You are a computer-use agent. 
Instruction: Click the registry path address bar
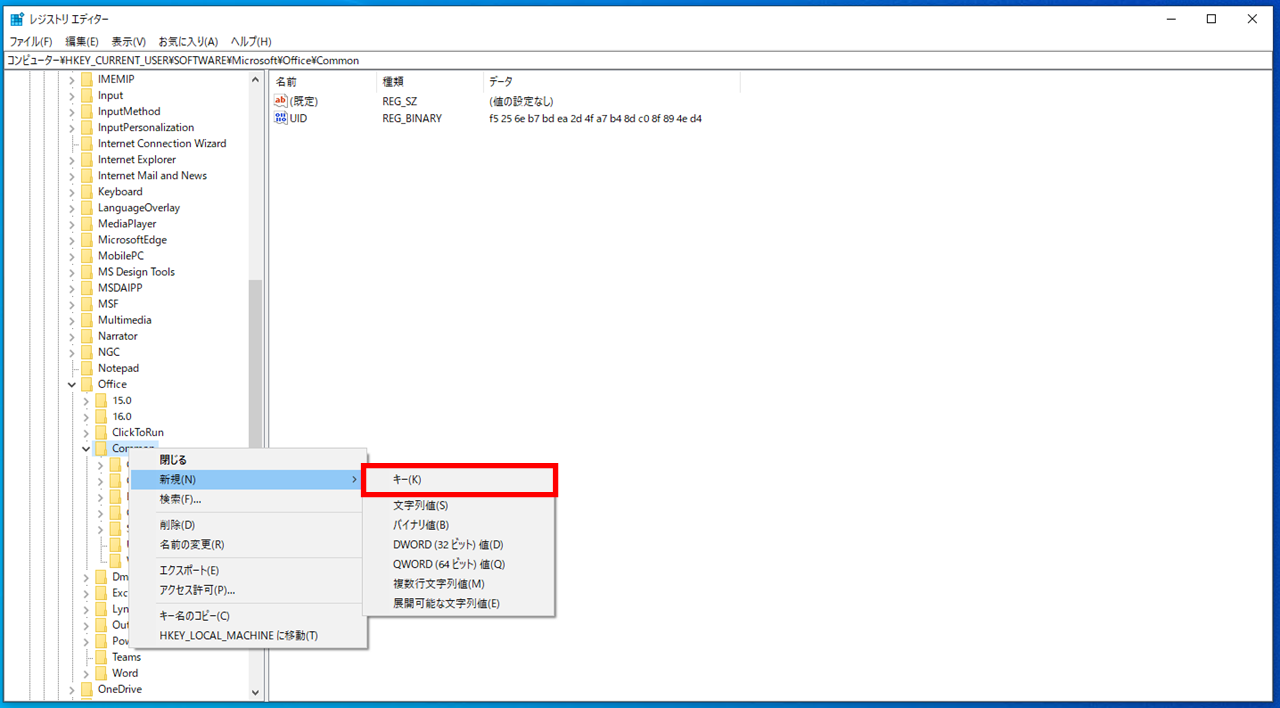pos(640,60)
